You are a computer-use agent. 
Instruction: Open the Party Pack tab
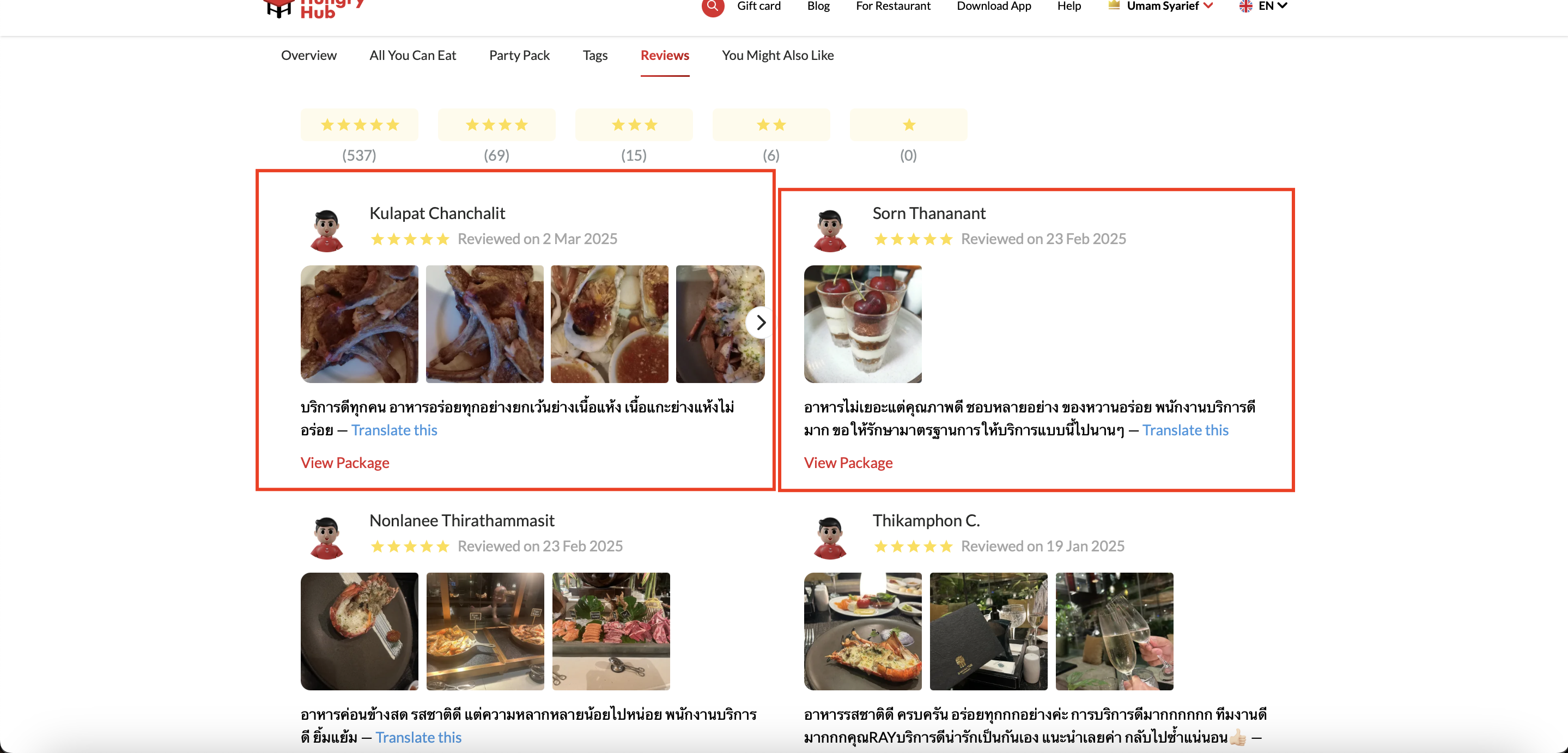[519, 56]
